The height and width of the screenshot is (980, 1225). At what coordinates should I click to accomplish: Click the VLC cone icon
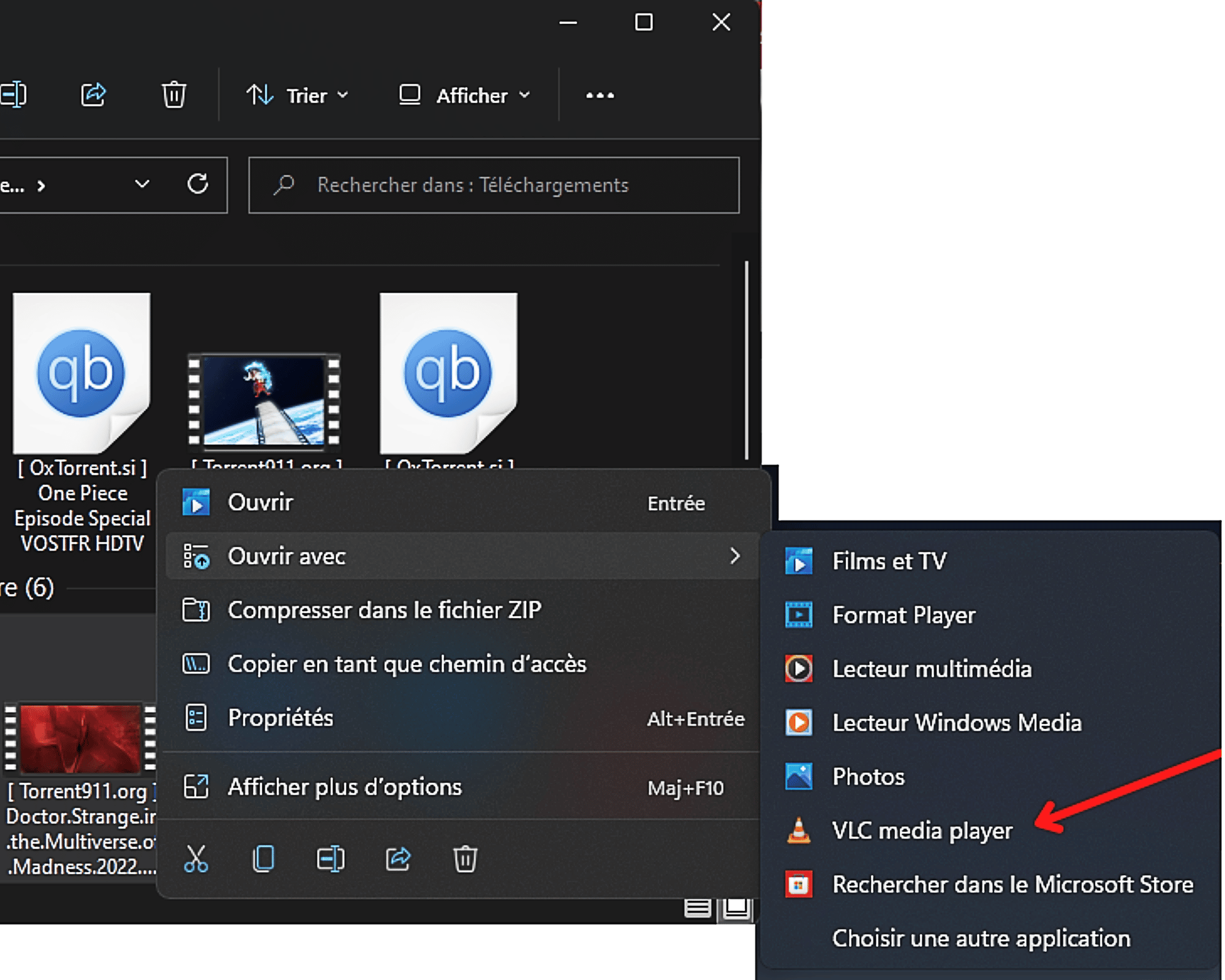799,831
